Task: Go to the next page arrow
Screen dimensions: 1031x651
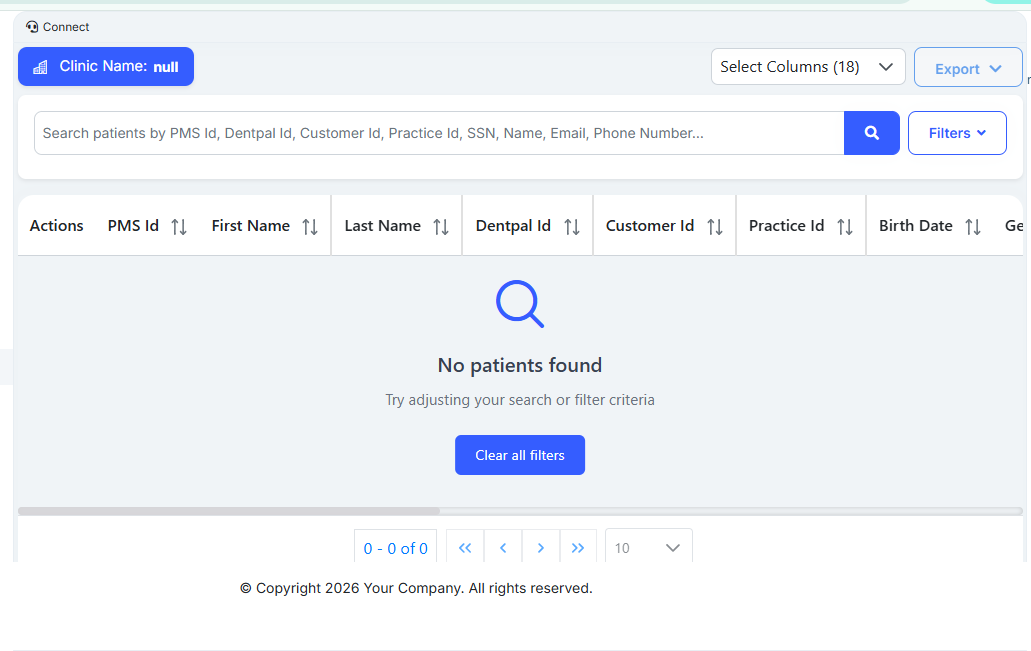Action: pyautogui.click(x=541, y=548)
